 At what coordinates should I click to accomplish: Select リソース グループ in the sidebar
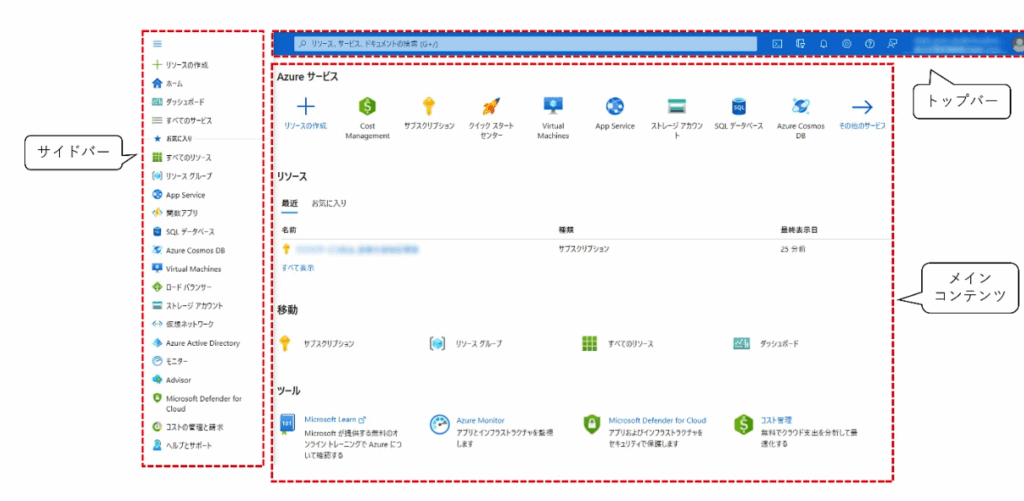(188, 176)
